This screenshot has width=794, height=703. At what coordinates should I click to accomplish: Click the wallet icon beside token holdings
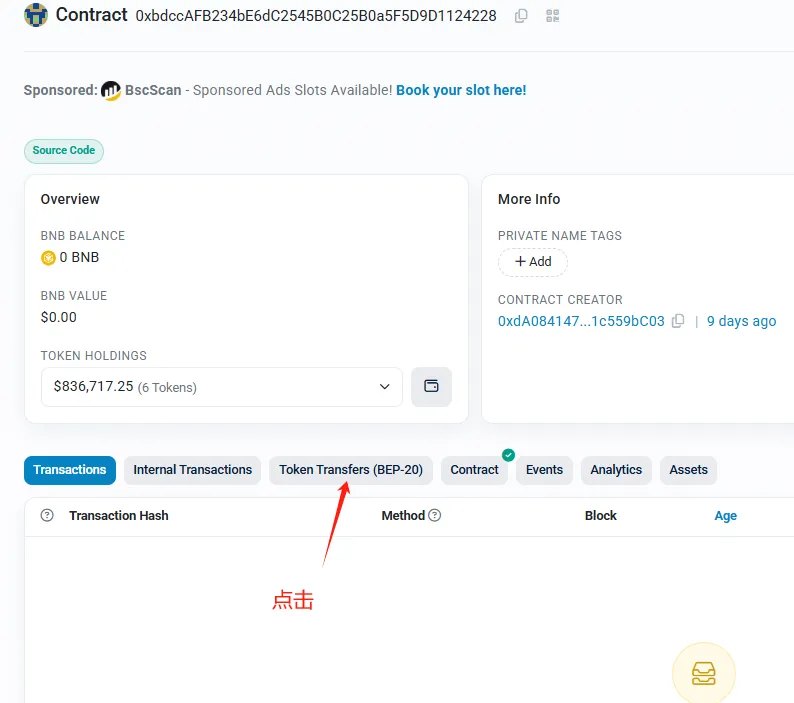[431, 387]
